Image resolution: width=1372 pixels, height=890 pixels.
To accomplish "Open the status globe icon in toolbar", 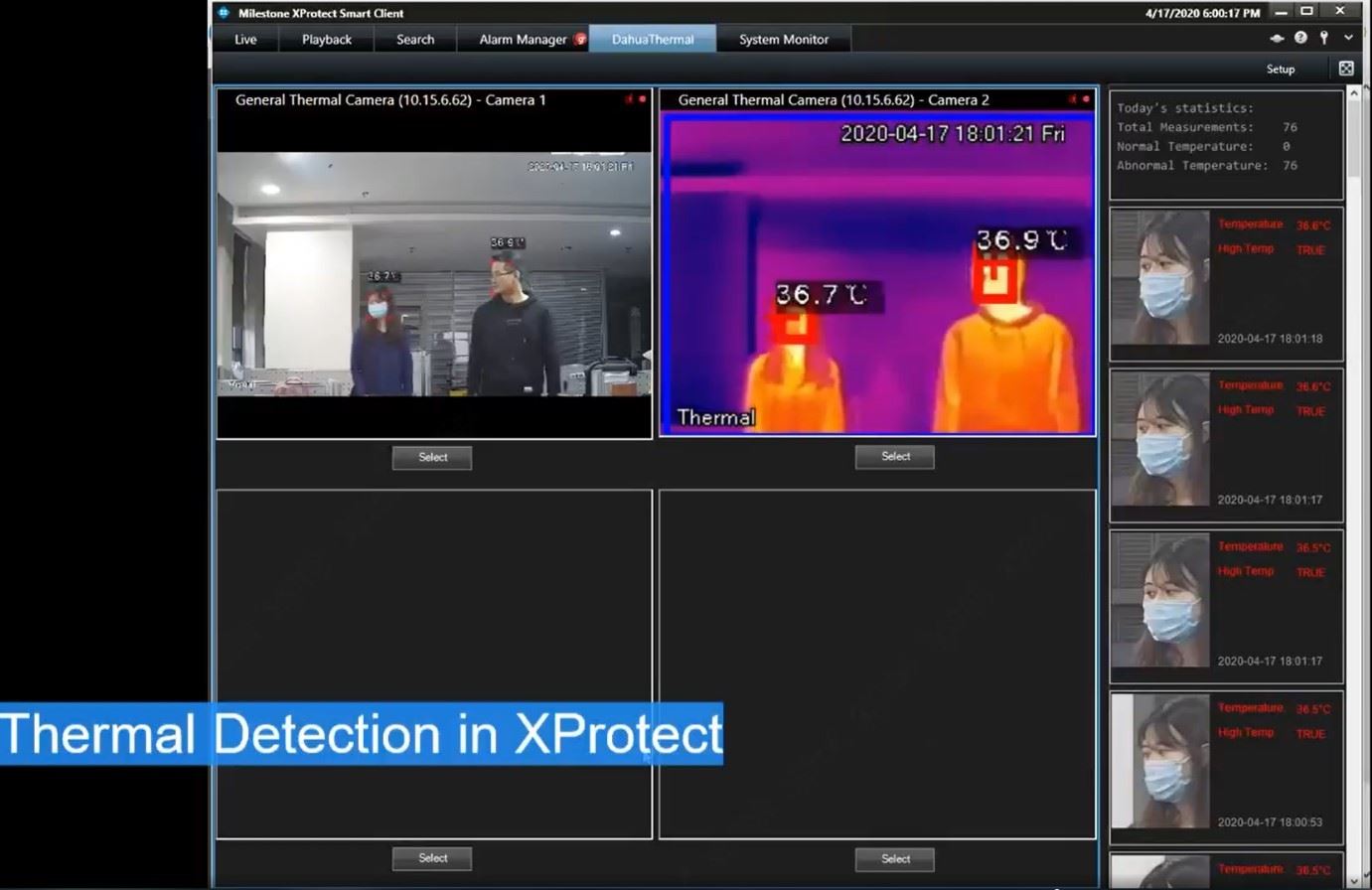I will click(1277, 38).
